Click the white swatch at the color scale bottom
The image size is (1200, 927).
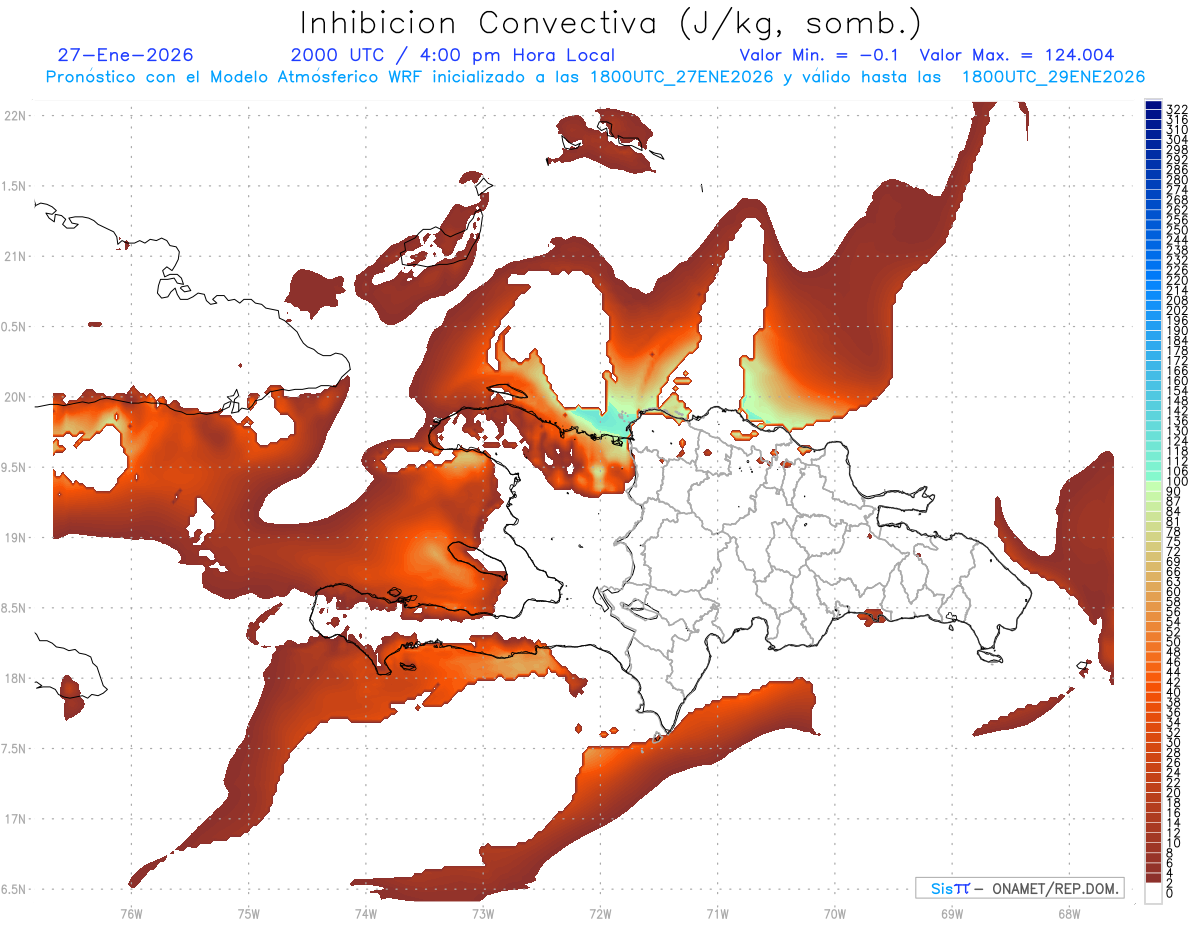click(x=1153, y=892)
